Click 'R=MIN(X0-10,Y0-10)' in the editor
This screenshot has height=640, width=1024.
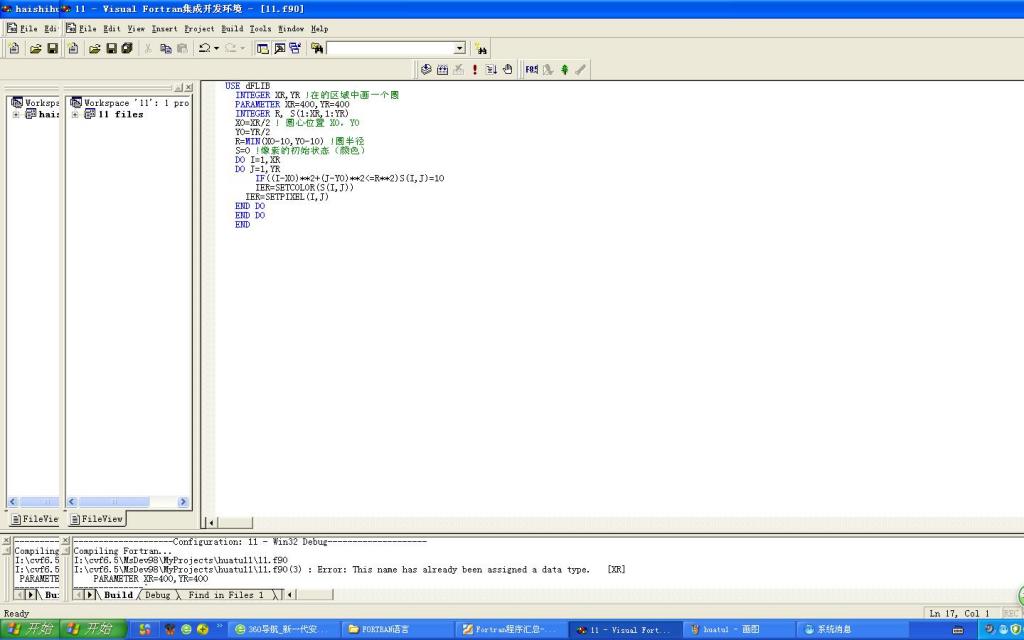coord(280,141)
